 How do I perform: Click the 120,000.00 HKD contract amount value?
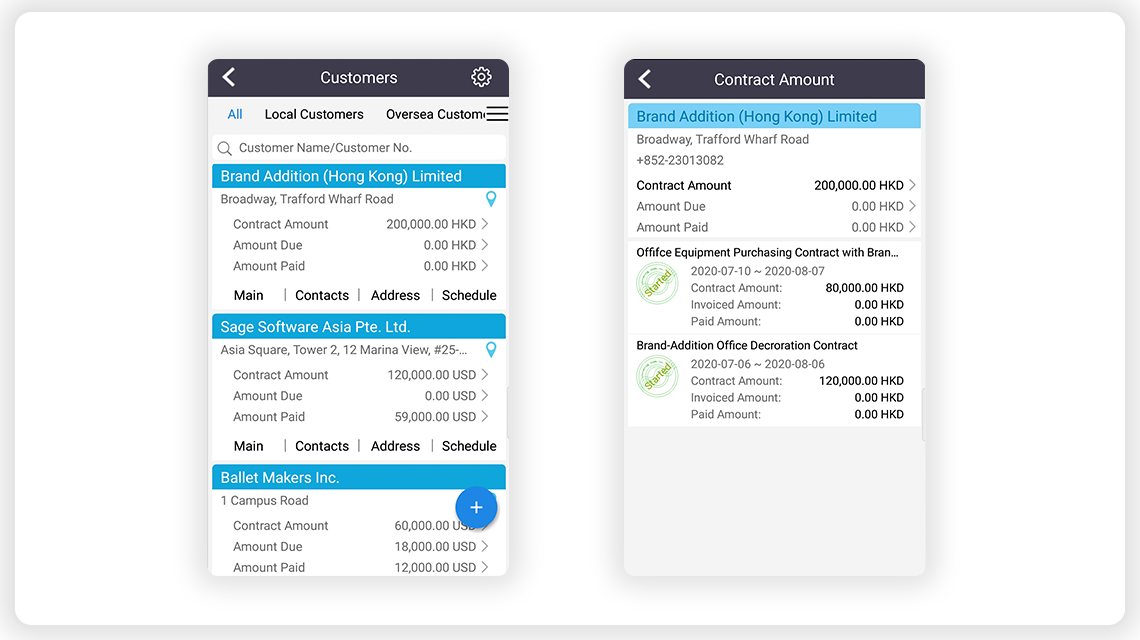point(862,381)
